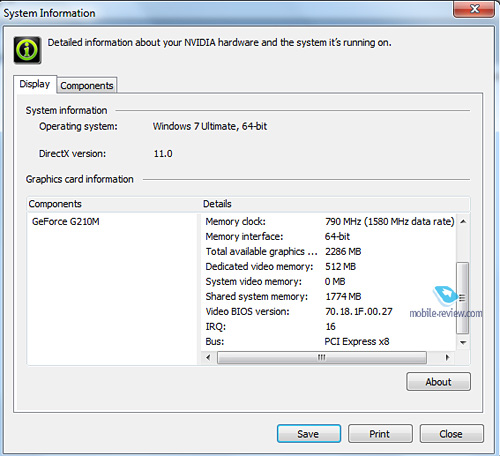Image resolution: width=500 pixels, height=456 pixels.
Task: Select GeForce G210M in components list
Action: (66, 222)
